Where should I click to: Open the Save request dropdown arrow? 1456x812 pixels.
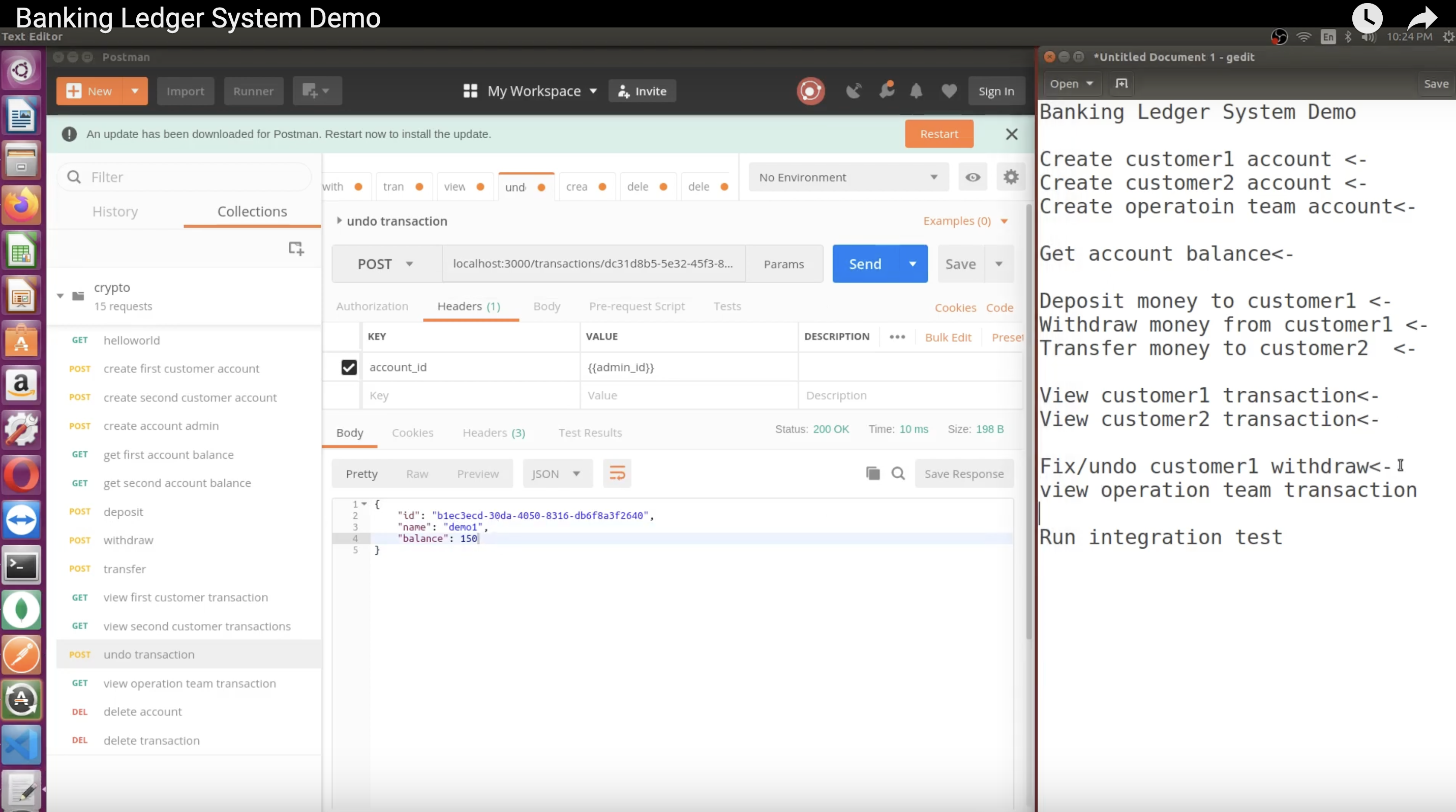999,264
